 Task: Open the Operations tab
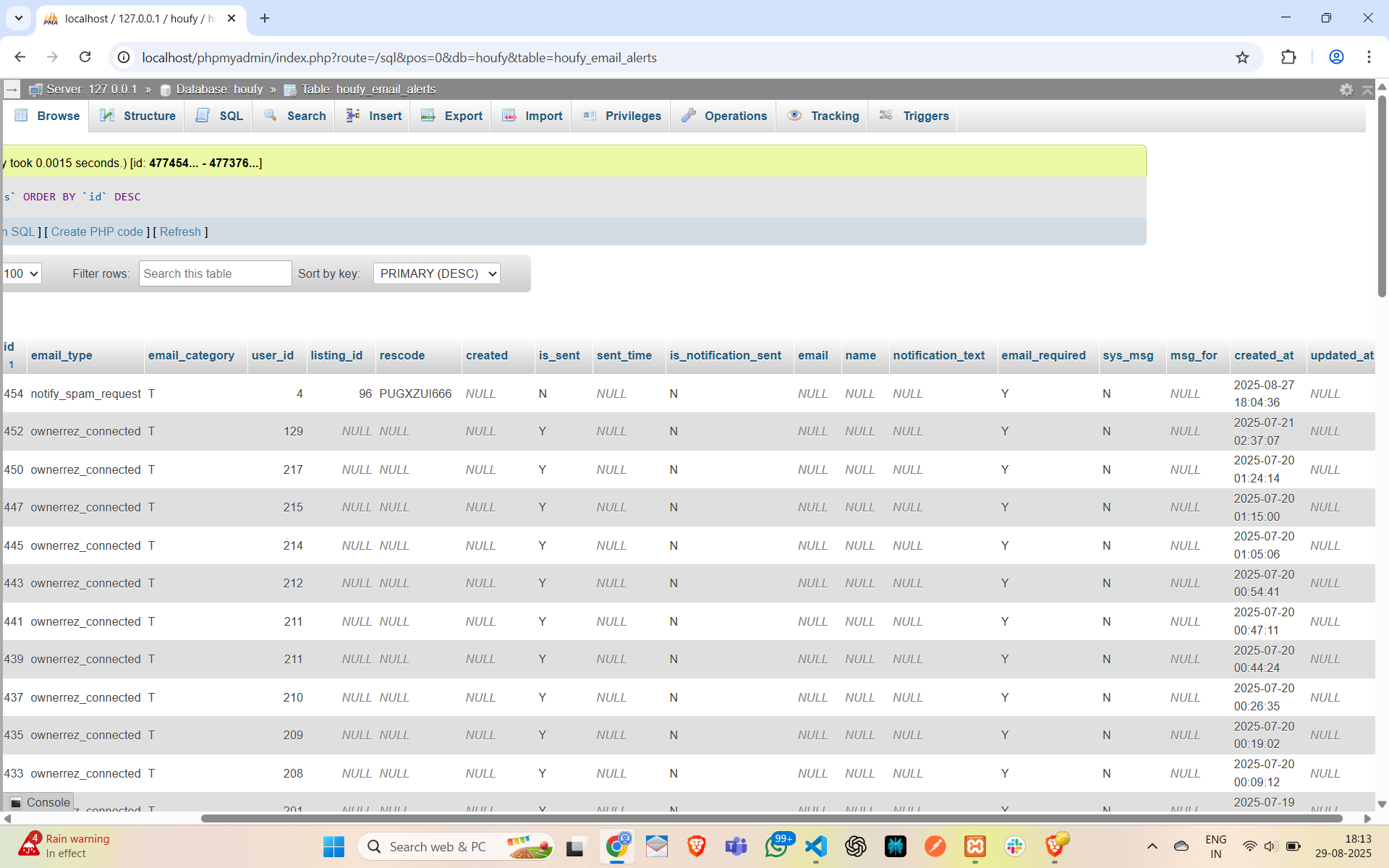723,116
